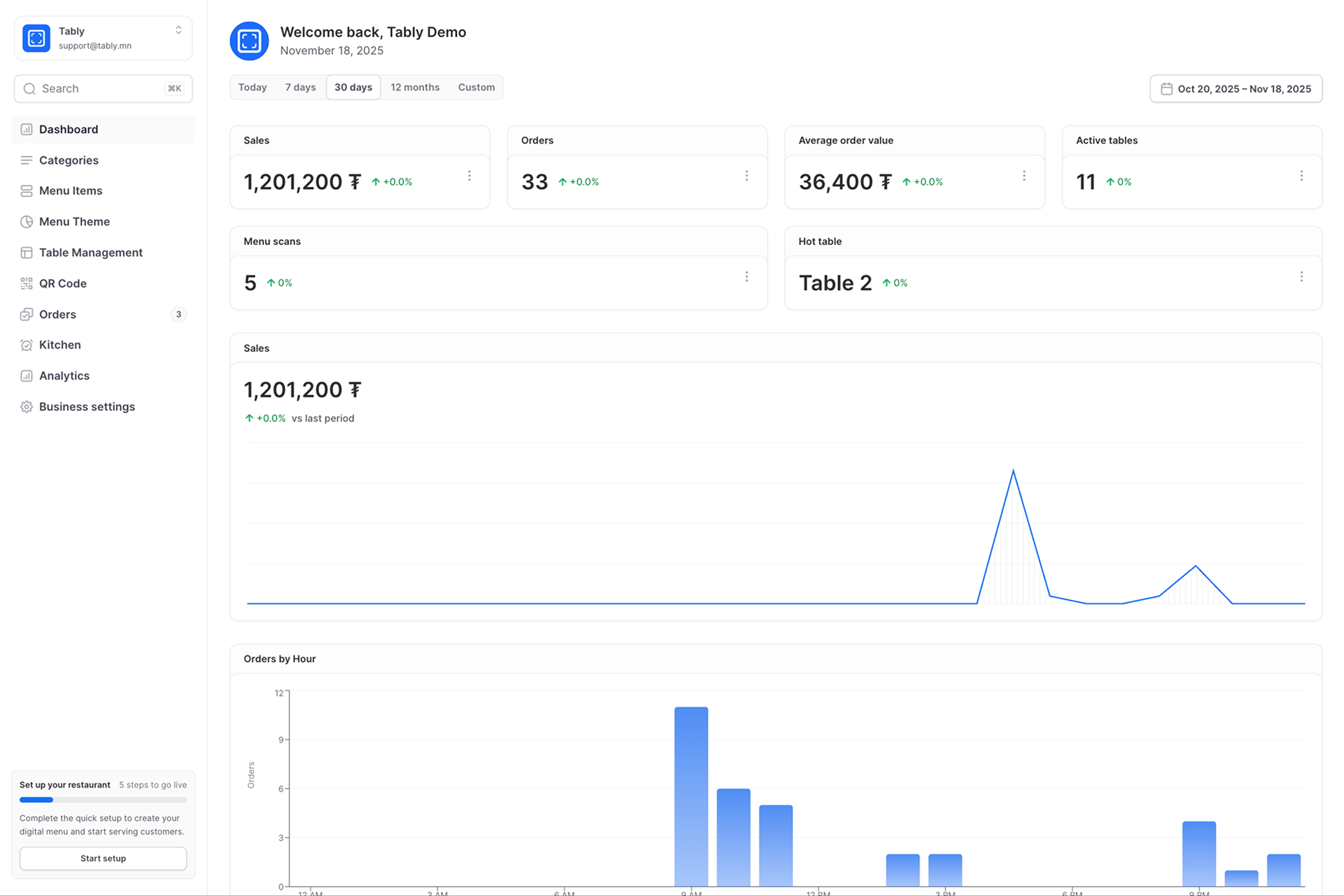1344x896 pixels.
Task: Click the Business settings gear icon
Action: pos(27,406)
